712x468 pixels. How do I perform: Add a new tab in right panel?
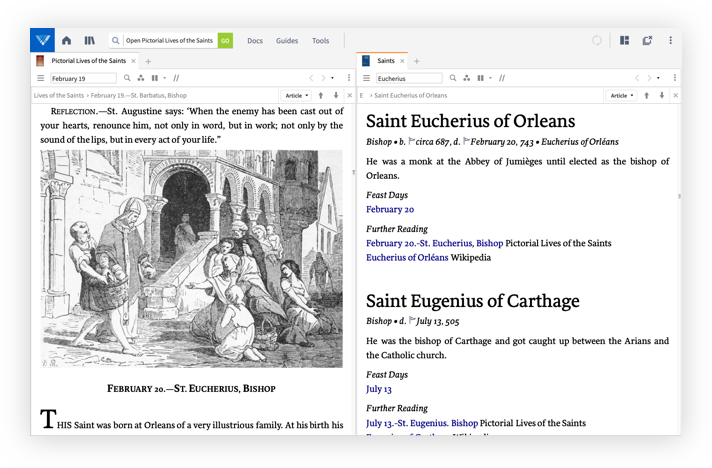point(416,61)
